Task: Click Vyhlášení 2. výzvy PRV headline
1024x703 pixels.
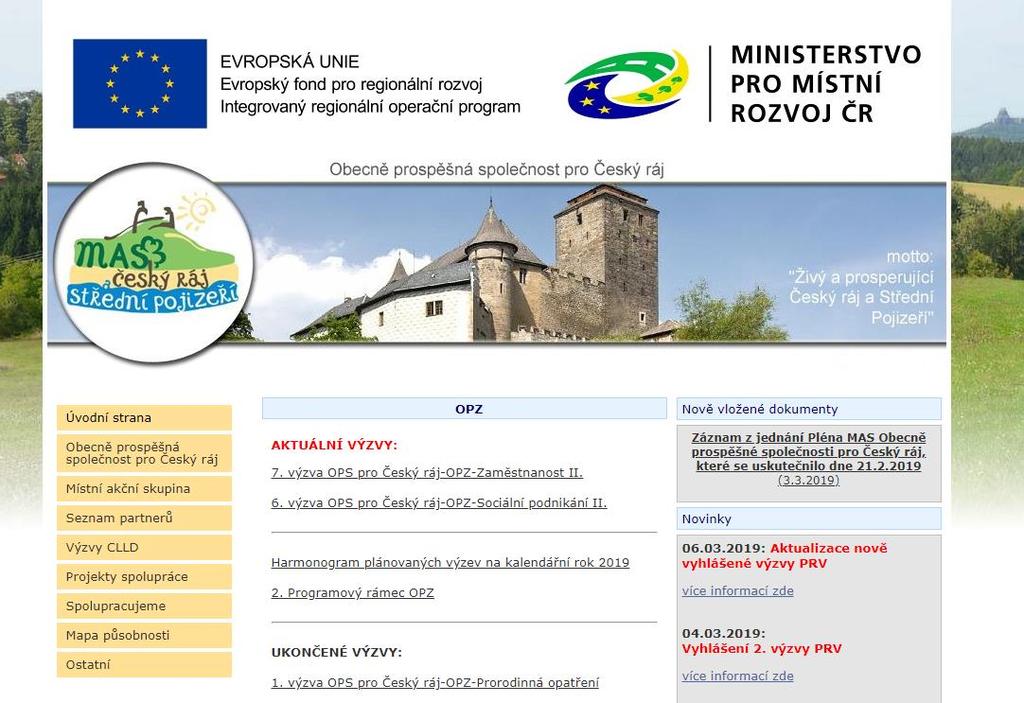Action: (x=761, y=649)
